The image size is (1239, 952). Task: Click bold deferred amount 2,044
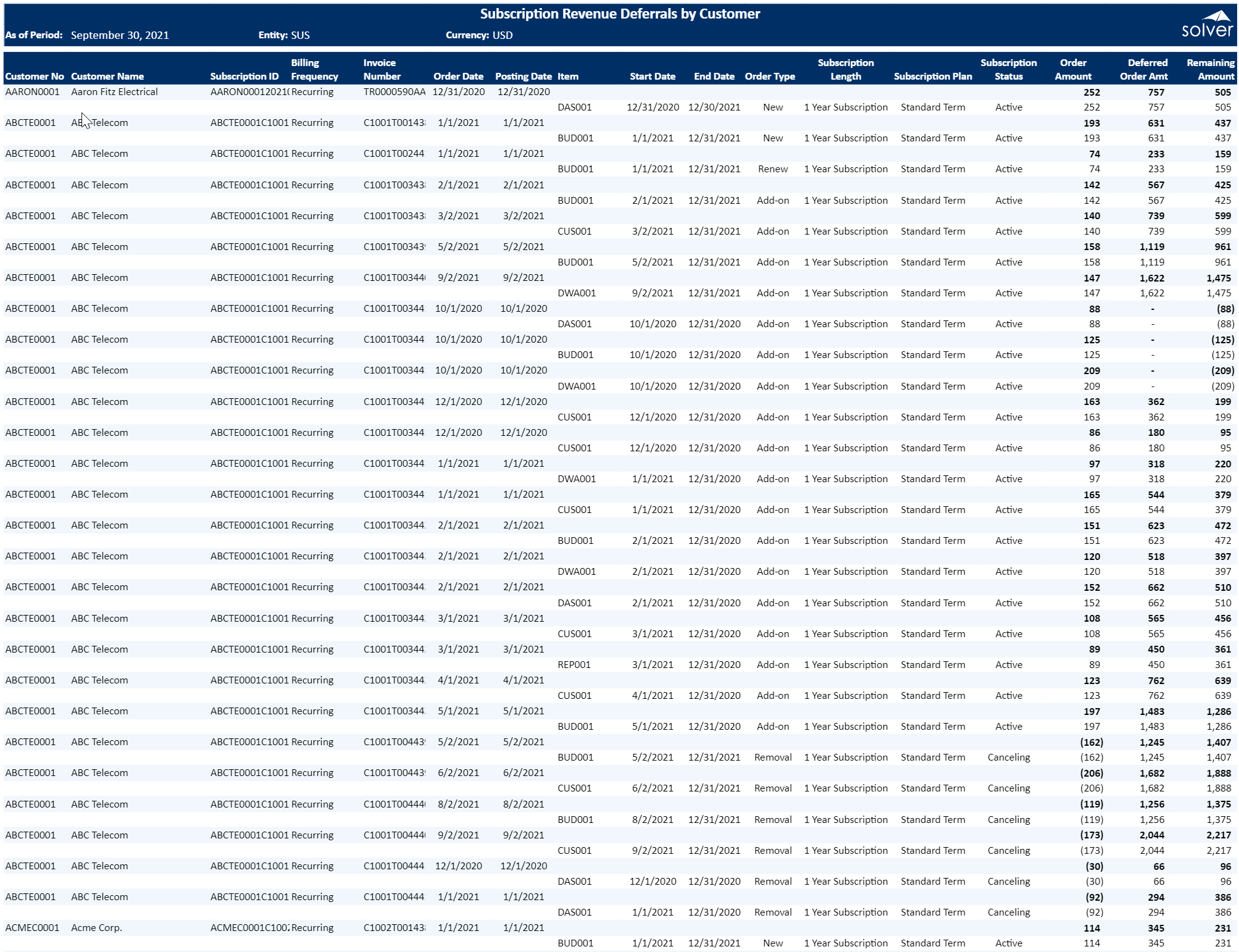coord(1152,835)
